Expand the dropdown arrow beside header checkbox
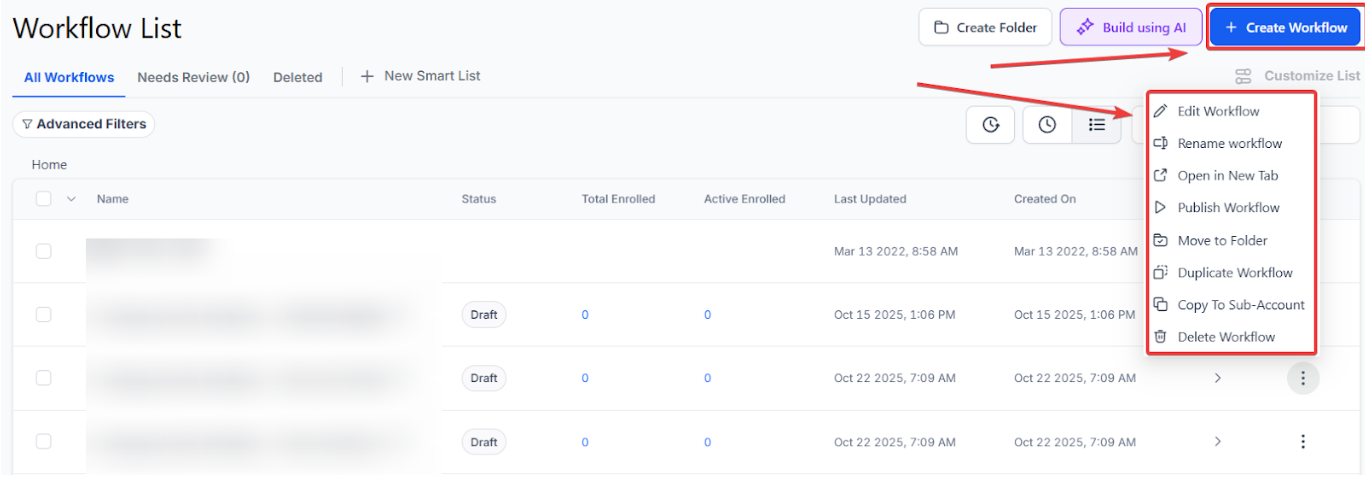This screenshot has width=1365, height=477. tap(71, 199)
